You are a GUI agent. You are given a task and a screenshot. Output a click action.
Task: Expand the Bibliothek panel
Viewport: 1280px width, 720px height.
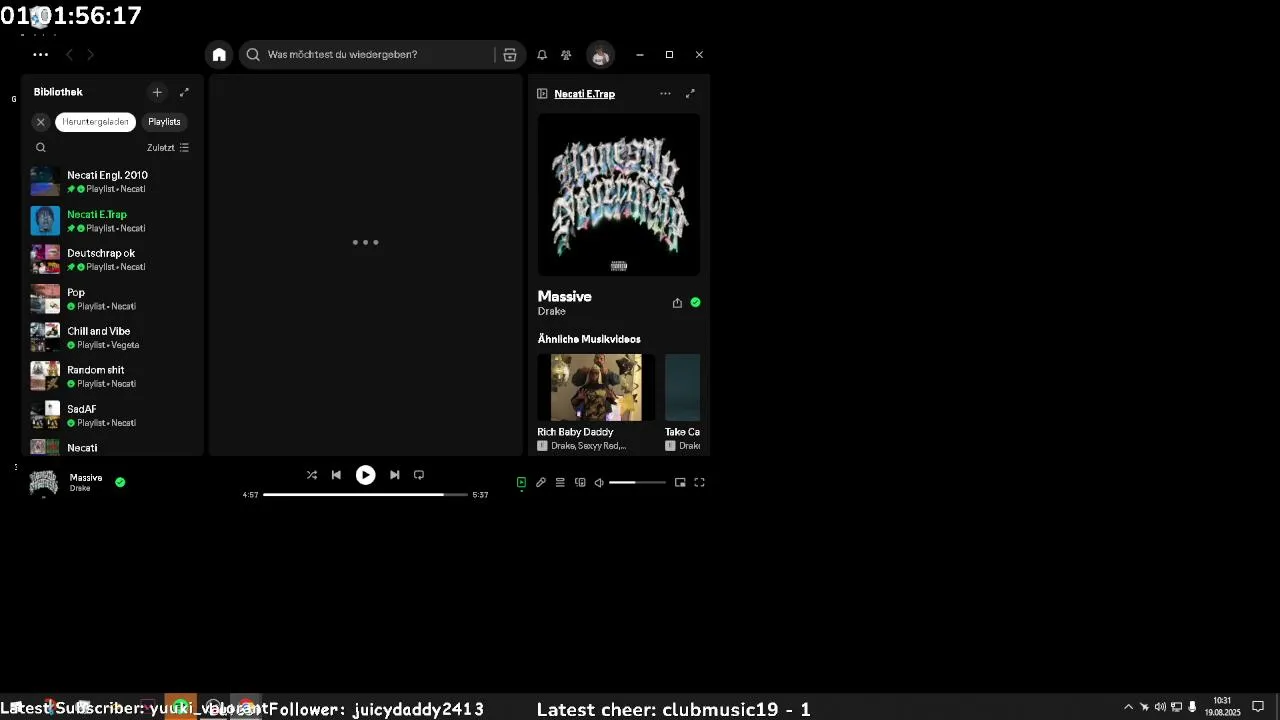[184, 92]
